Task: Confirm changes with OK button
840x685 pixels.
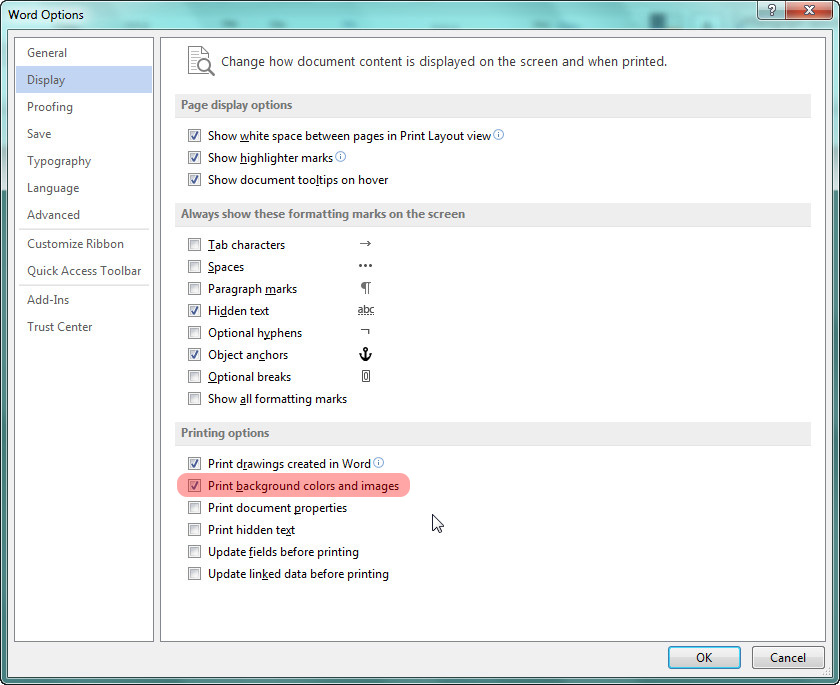Action: click(704, 657)
